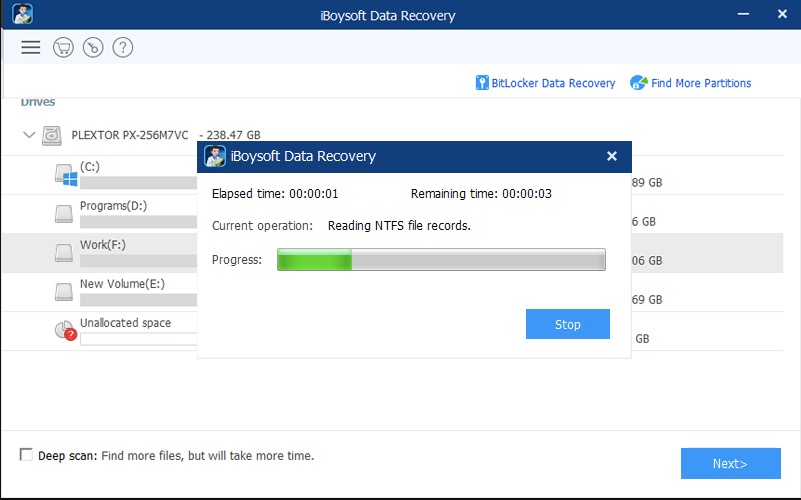This screenshot has width=801, height=500.
Task: Click the Next button
Action: pos(730,463)
